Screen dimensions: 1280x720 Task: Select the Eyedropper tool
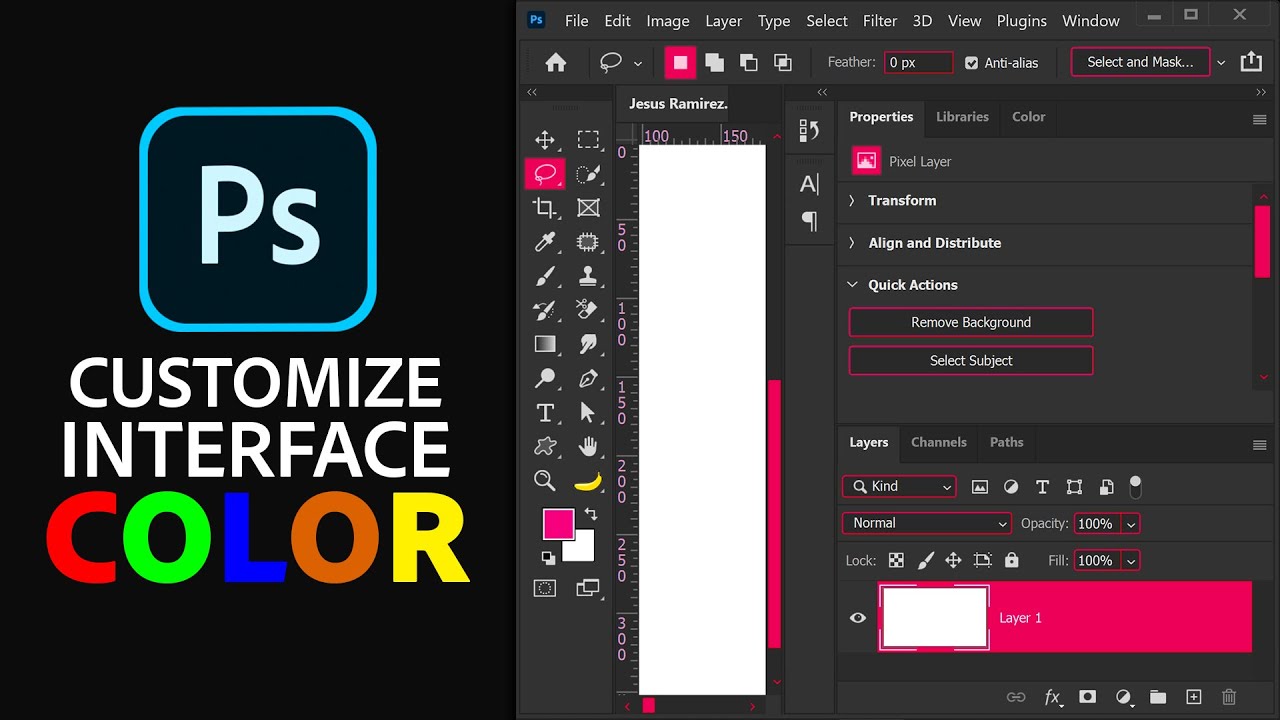pos(545,242)
